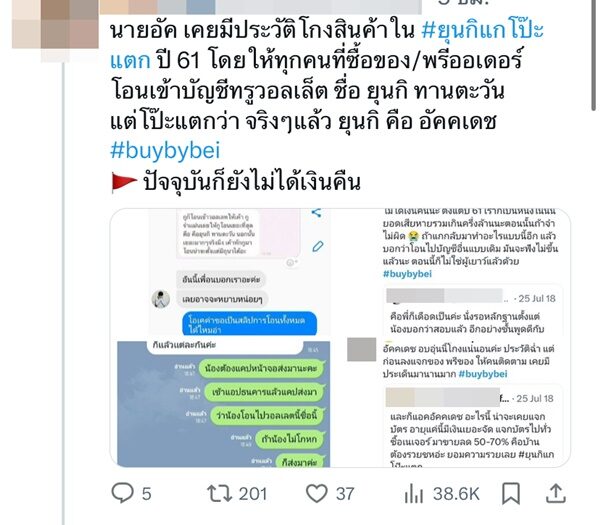The image size is (600, 525).
Task: Click the red flag emoji line
Action: pyautogui.click(x=236, y=182)
